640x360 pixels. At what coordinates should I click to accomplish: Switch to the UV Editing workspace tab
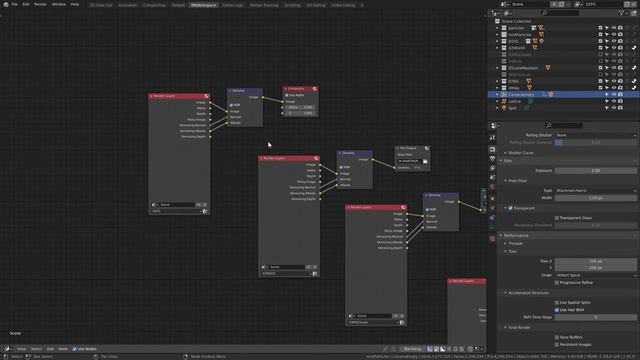(x=316, y=5)
